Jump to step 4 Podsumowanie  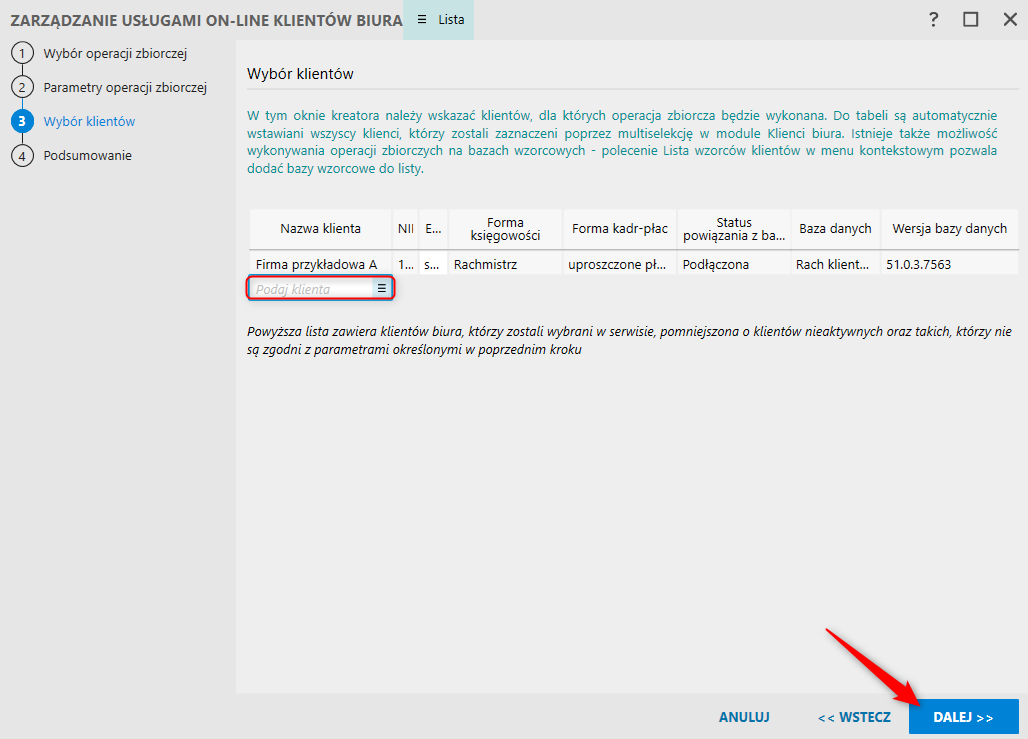87,155
